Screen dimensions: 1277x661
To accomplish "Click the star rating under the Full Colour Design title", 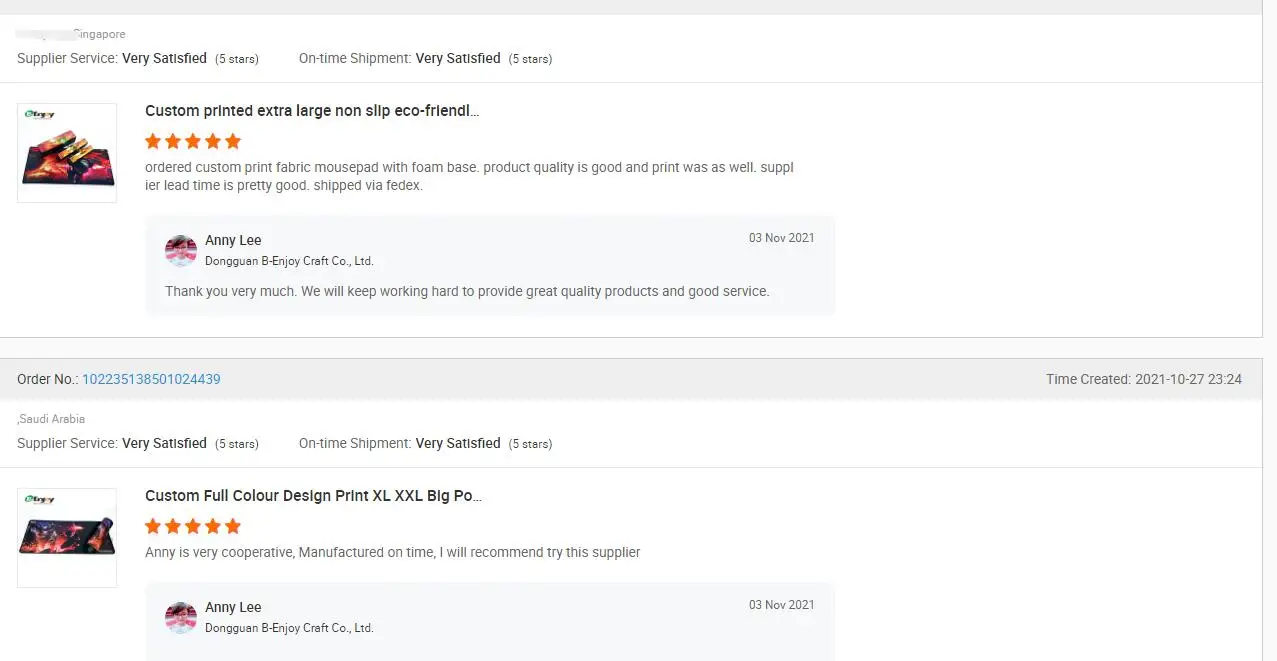I will click(x=193, y=526).
